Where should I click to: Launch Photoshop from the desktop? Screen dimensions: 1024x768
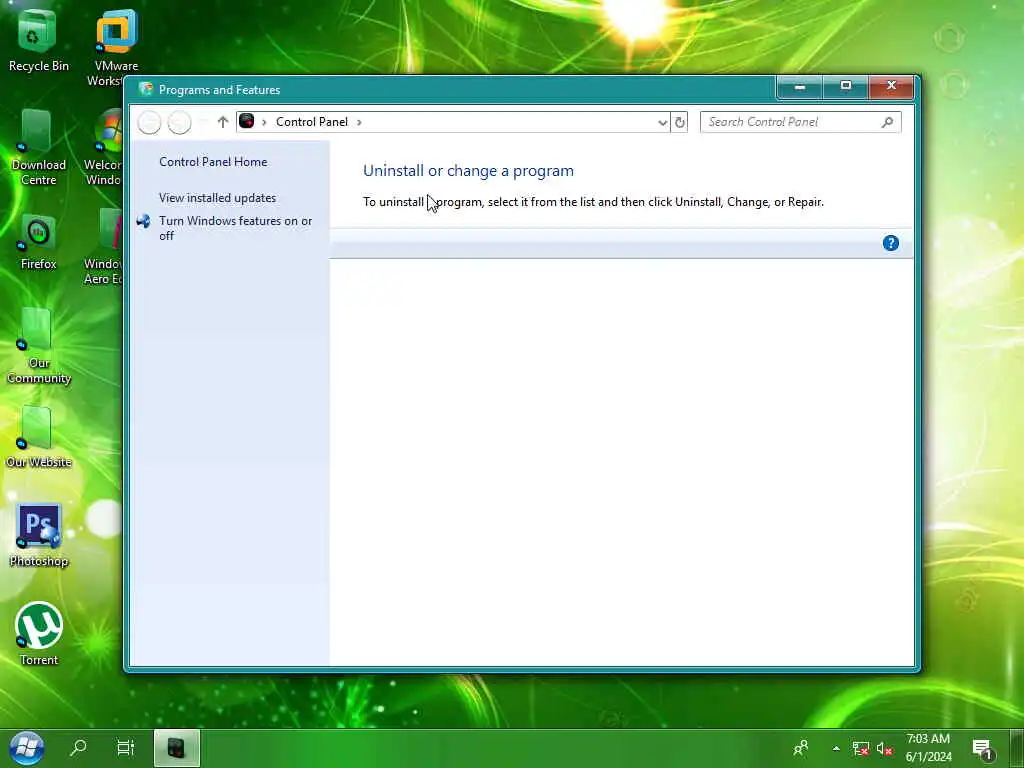click(38, 534)
